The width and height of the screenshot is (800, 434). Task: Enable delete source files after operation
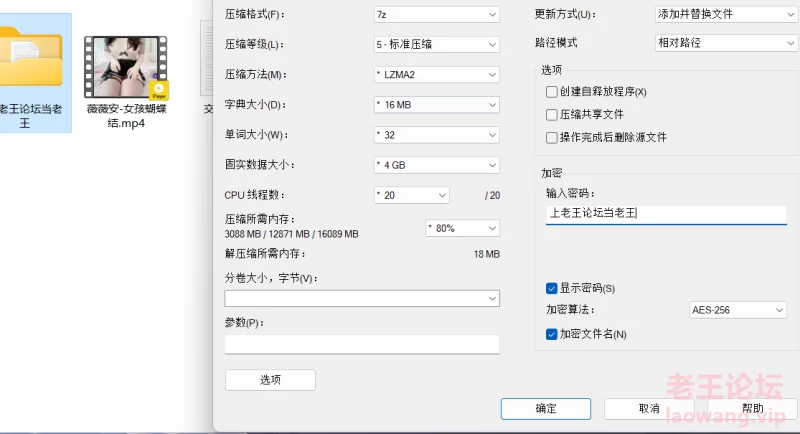[551, 138]
